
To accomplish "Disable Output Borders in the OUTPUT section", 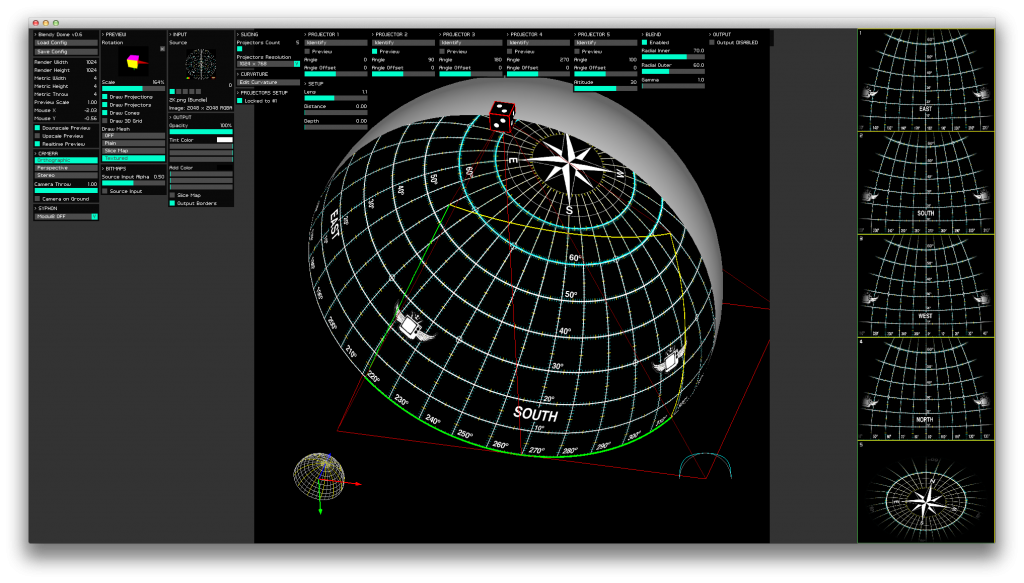I will click(x=174, y=204).
